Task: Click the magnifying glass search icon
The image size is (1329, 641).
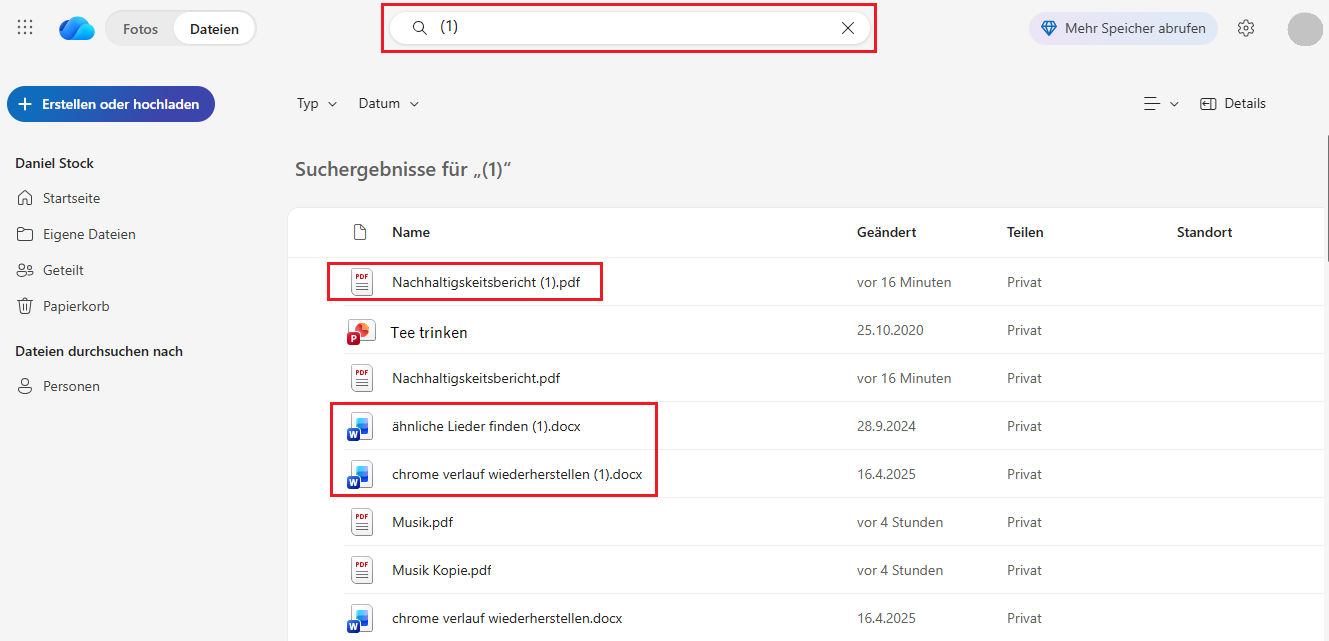Action: tap(420, 28)
